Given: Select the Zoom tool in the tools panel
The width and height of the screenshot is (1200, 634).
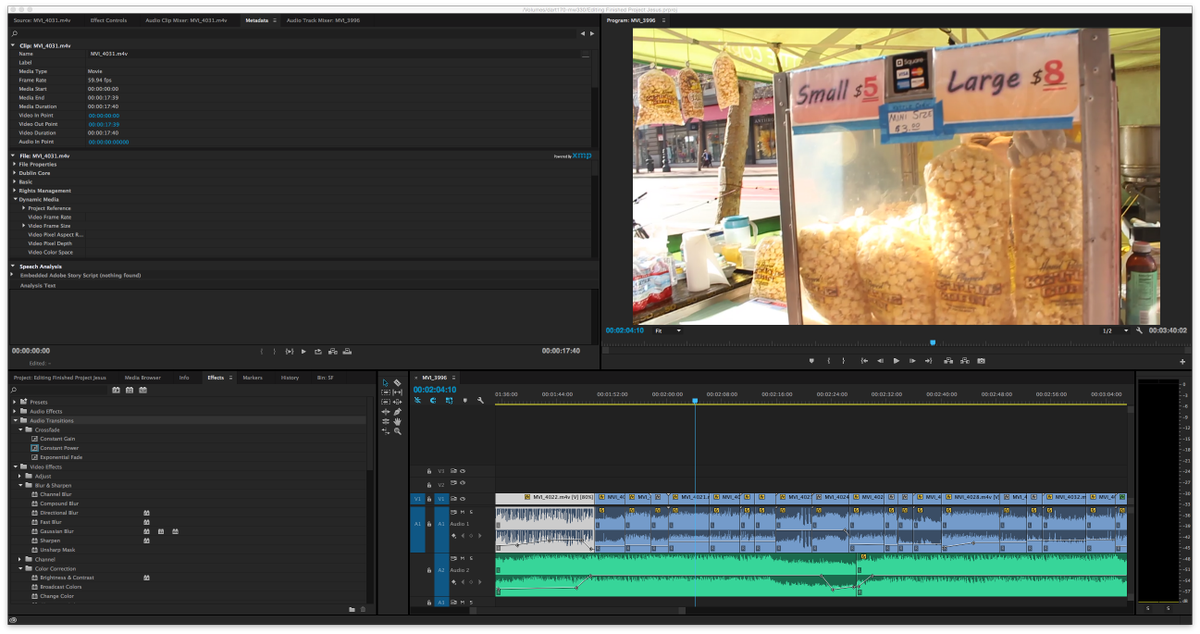Looking at the screenshot, I should pos(398,431).
